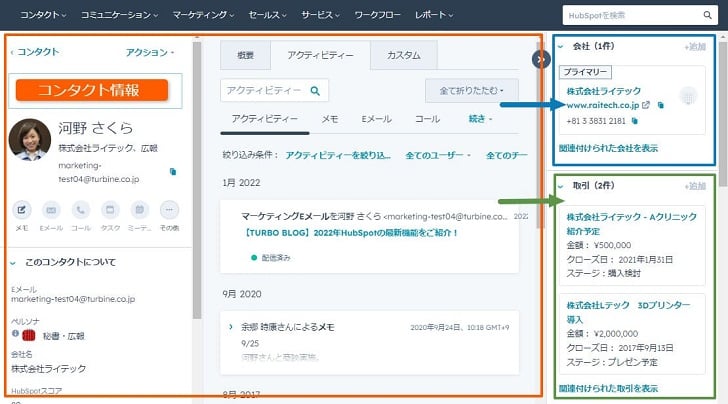Click 関連付けられた取引を表示
The width and height of the screenshot is (728, 404).
pos(608,388)
